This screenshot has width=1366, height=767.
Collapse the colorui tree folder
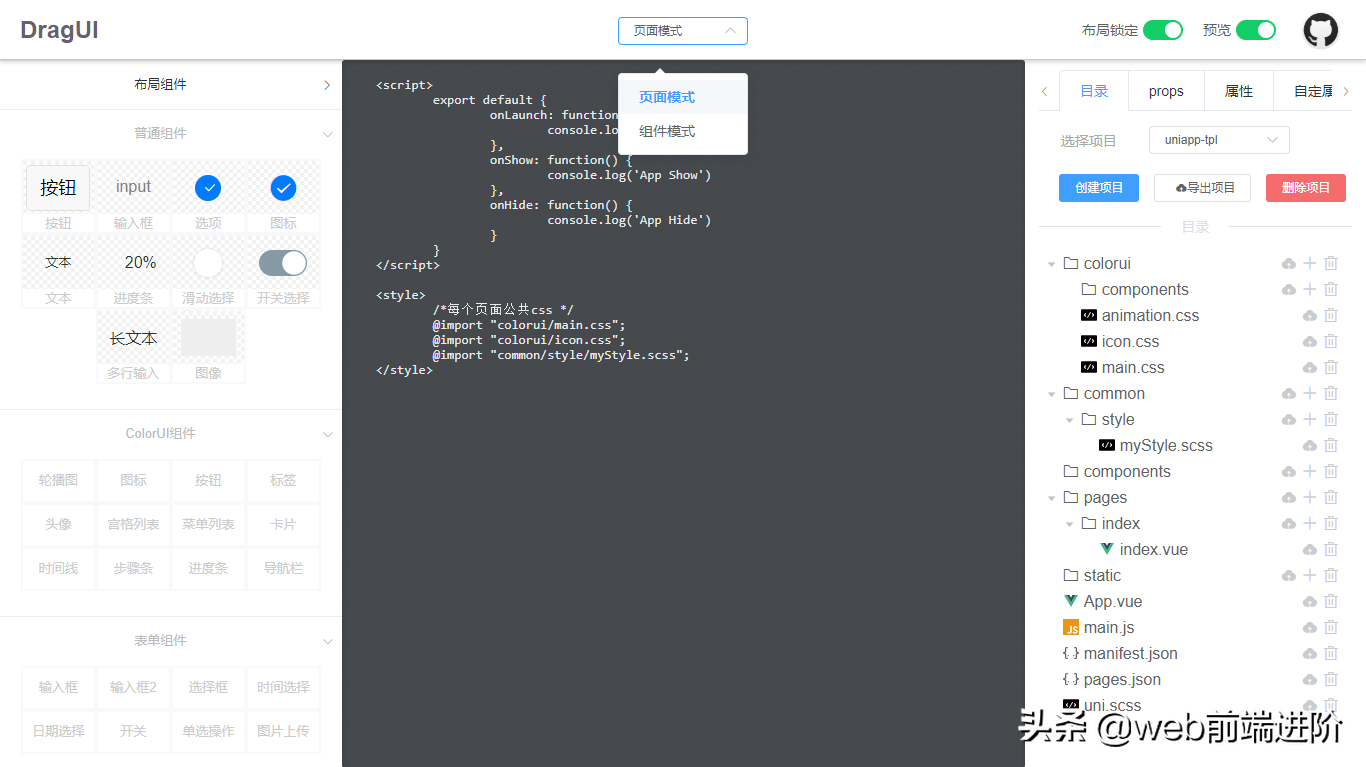pos(1051,264)
